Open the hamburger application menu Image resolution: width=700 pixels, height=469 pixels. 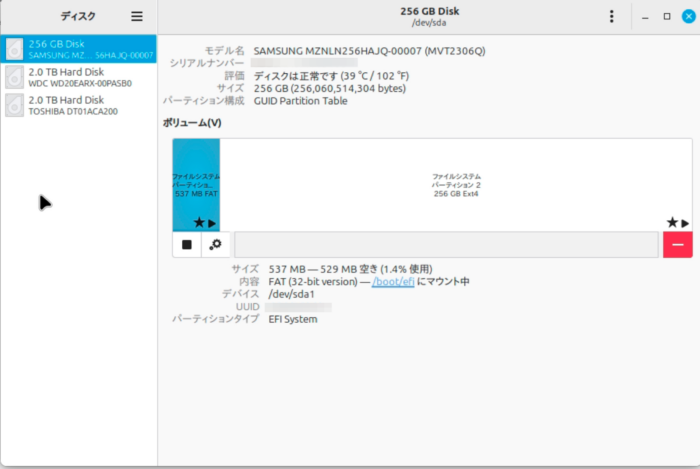(137, 17)
